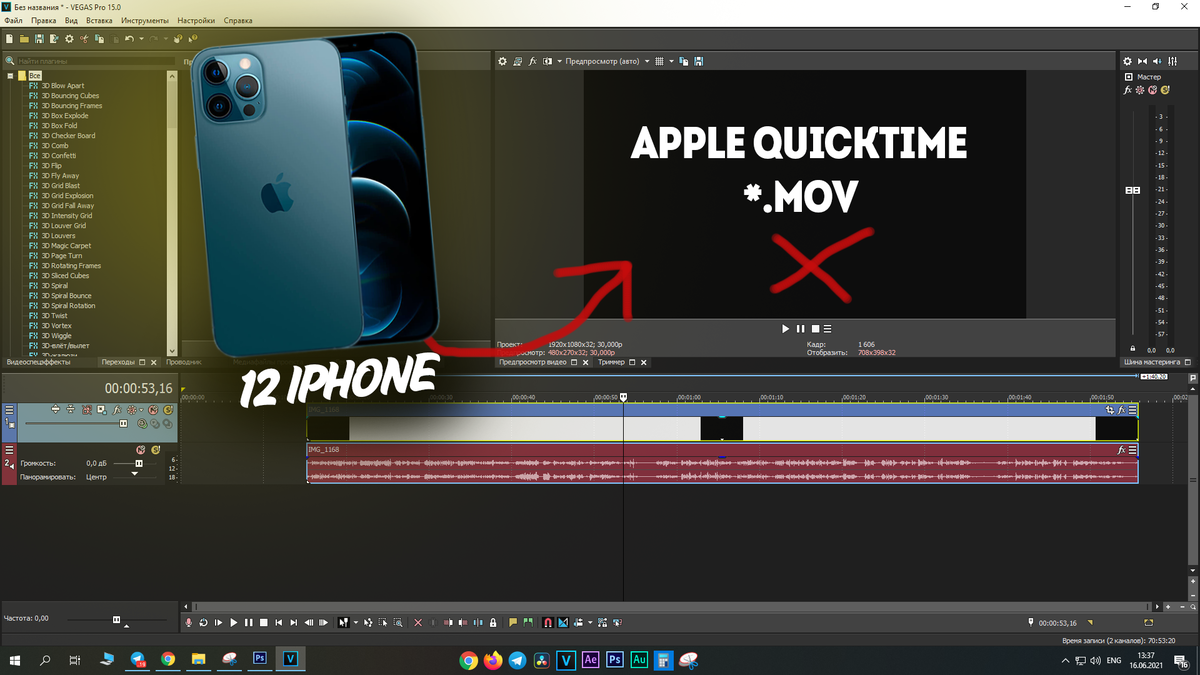1200x675 pixels.
Task: Open video output FX in preview toolbar
Action: click(533, 61)
